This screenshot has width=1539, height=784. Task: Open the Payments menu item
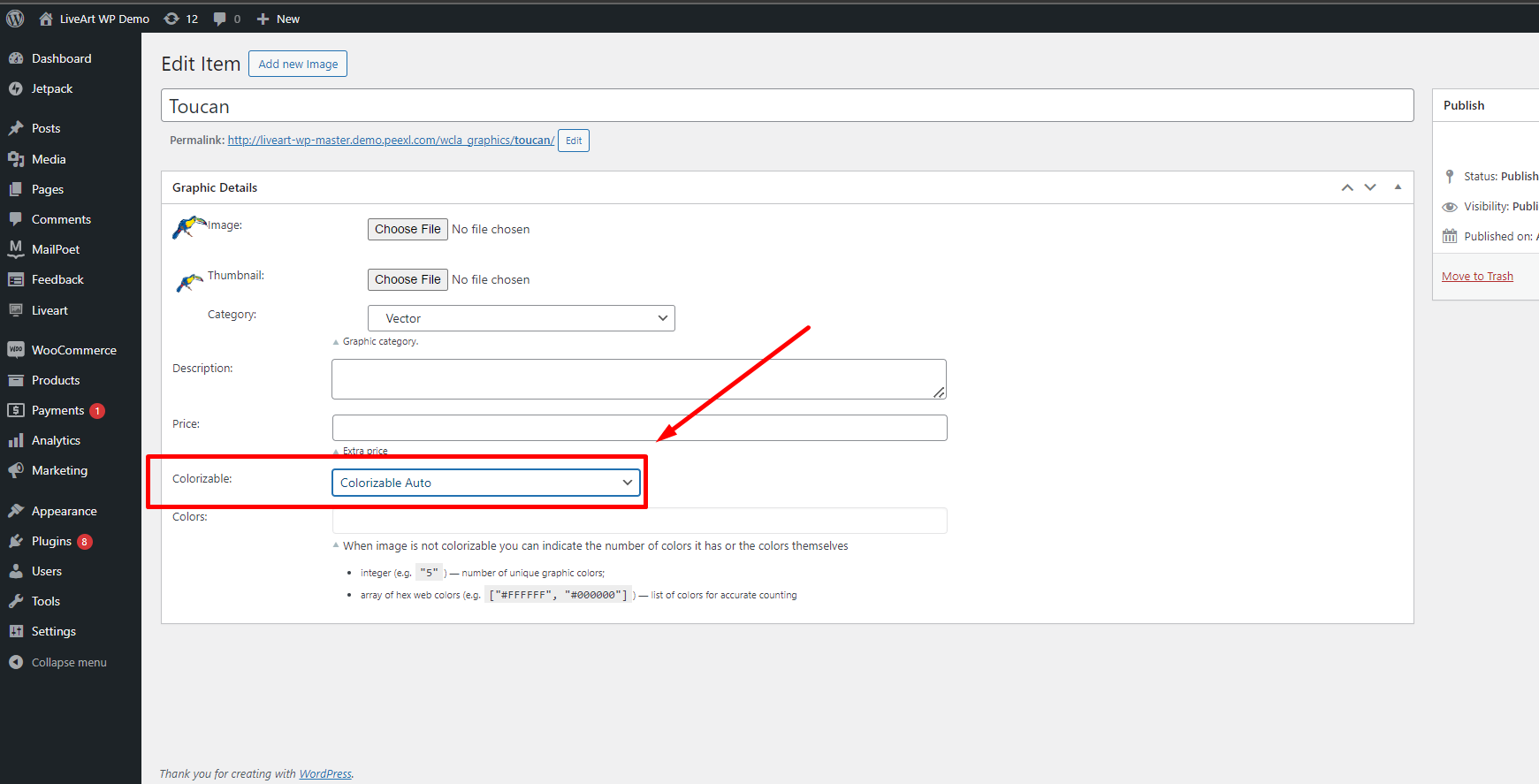point(57,410)
